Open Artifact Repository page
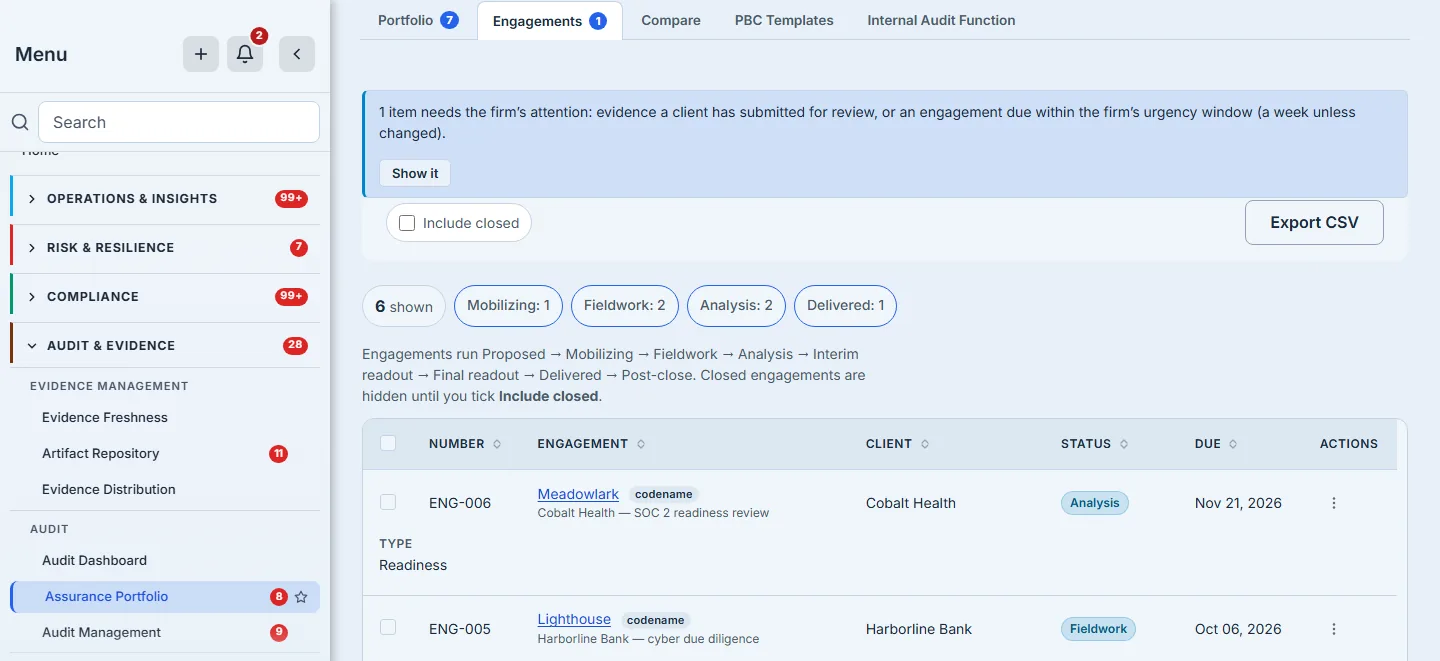This screenshot has width=1440, height=661. click(x=101, y=454)
